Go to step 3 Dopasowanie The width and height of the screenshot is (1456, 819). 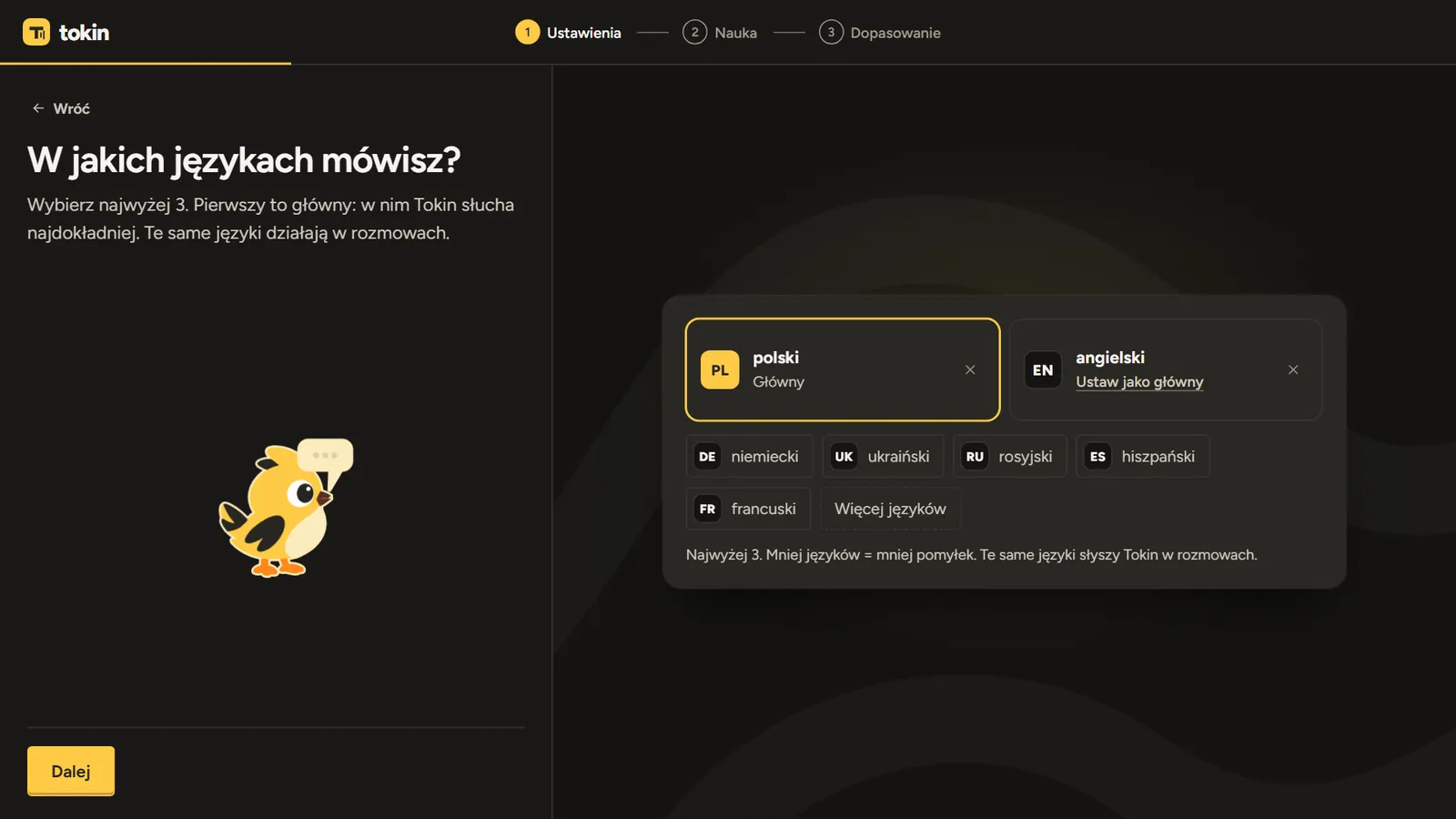(x=879, y=33)
